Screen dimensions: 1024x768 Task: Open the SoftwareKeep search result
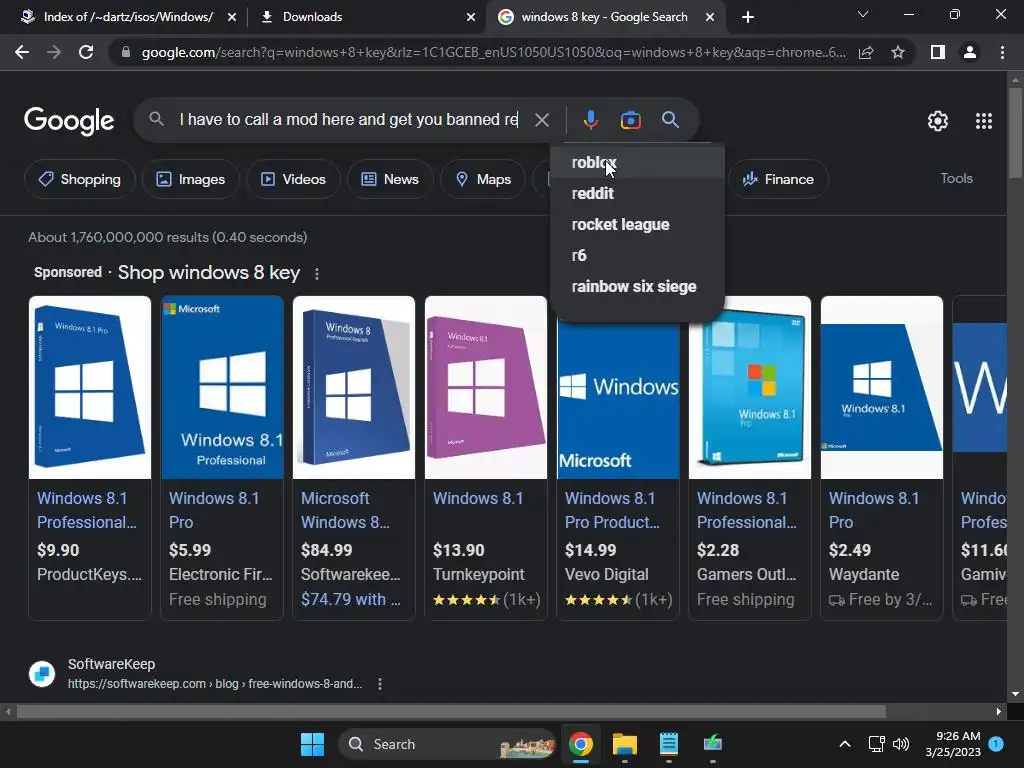pos(214,674)
